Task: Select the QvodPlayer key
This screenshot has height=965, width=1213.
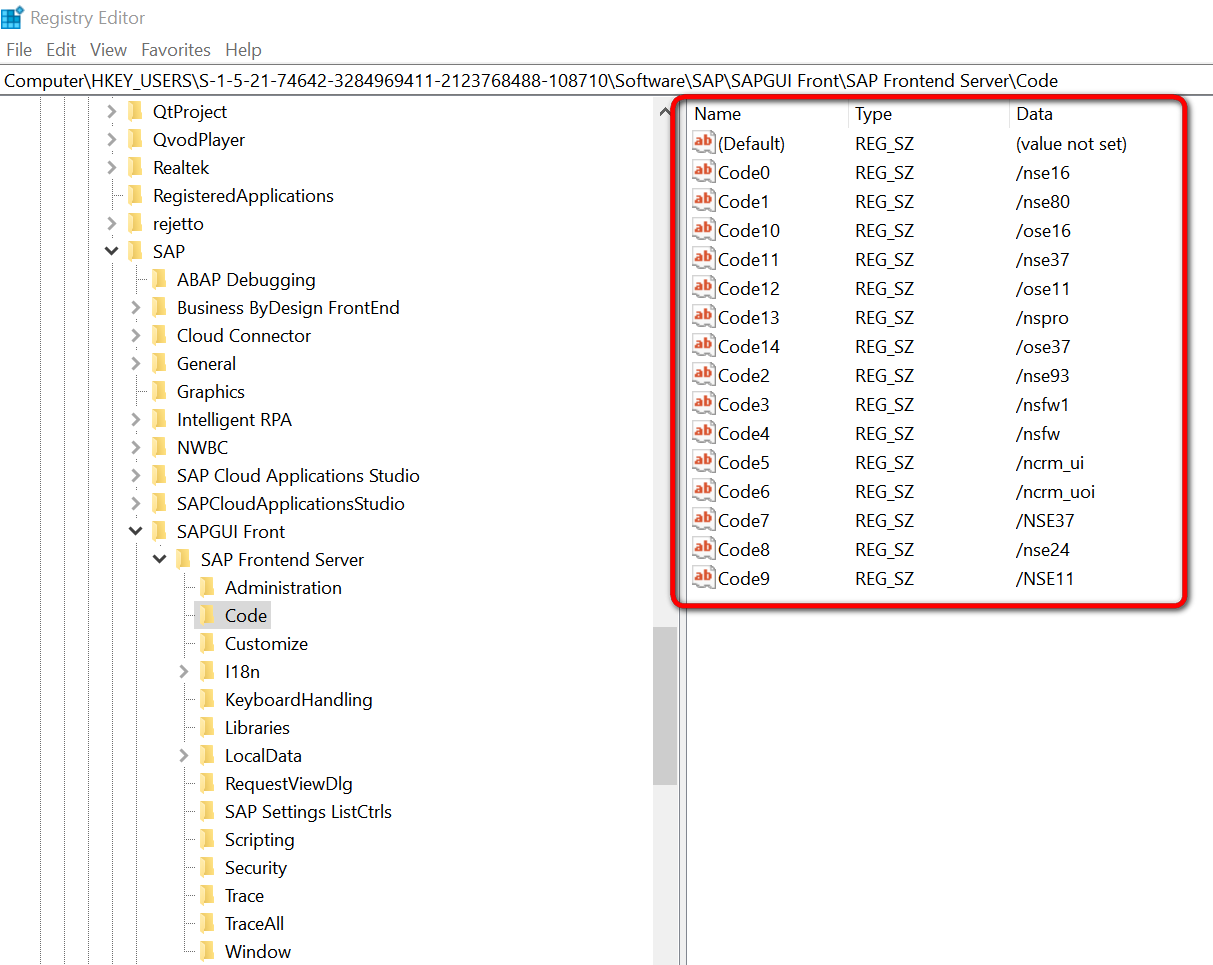Action: click(199, 140)
